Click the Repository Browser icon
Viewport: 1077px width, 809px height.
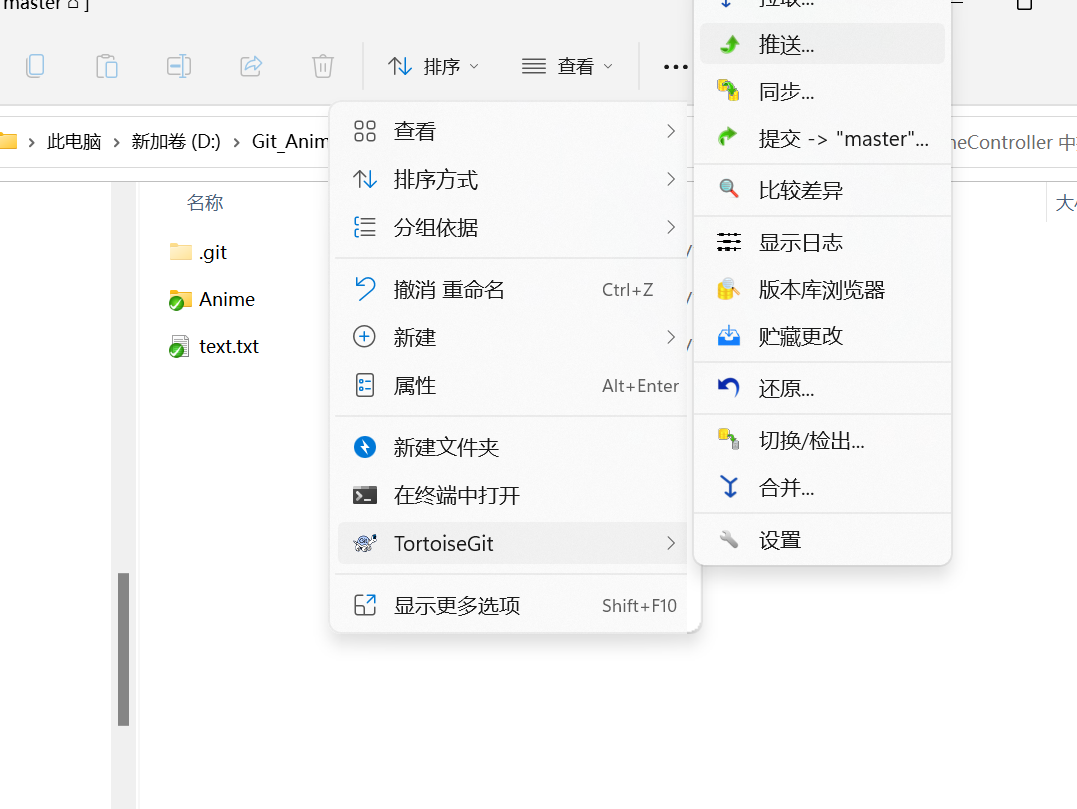point(729,290)
